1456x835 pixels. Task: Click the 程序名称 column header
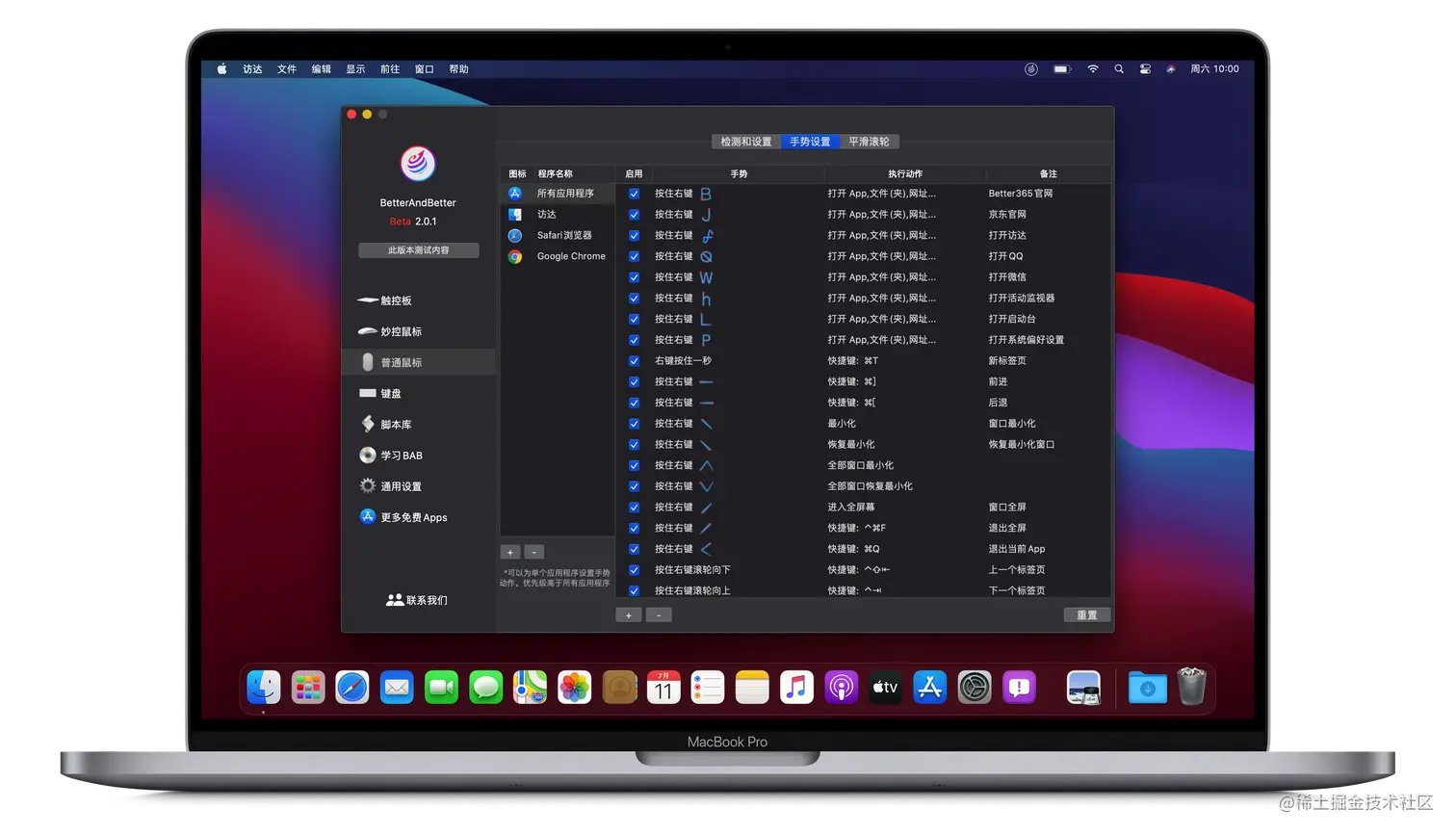[x=556, y=174]
